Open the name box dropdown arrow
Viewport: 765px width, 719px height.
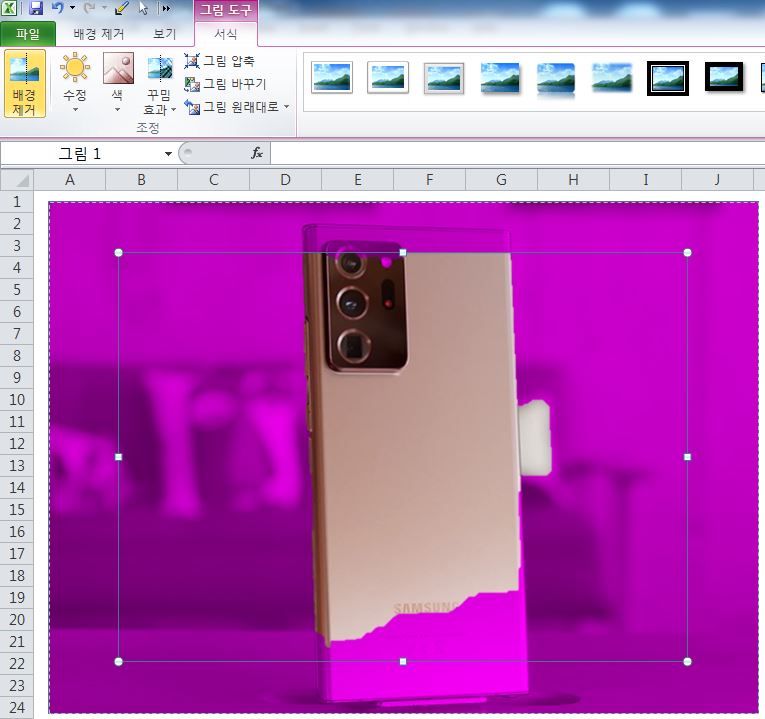(168, 154)
